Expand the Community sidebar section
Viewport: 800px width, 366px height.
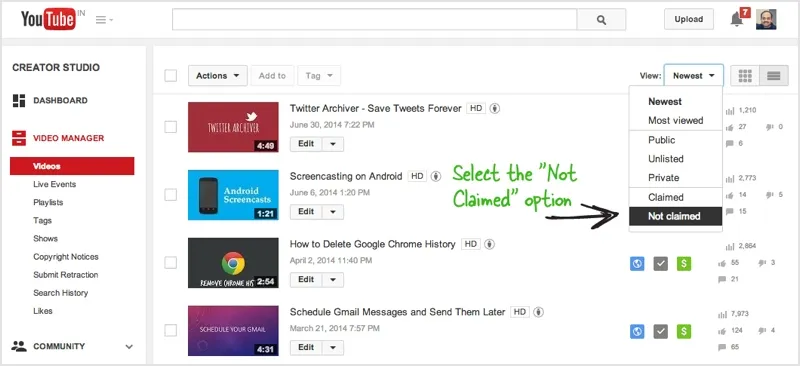coord(129,347)
